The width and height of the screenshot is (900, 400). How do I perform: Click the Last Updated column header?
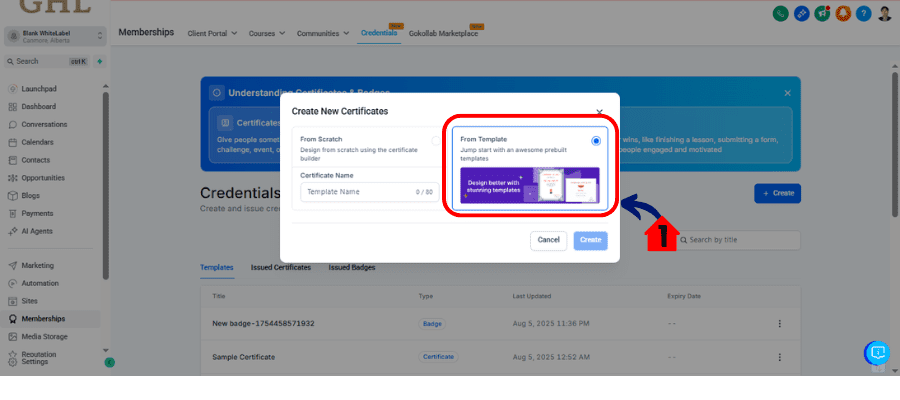[x=532, y=296]
